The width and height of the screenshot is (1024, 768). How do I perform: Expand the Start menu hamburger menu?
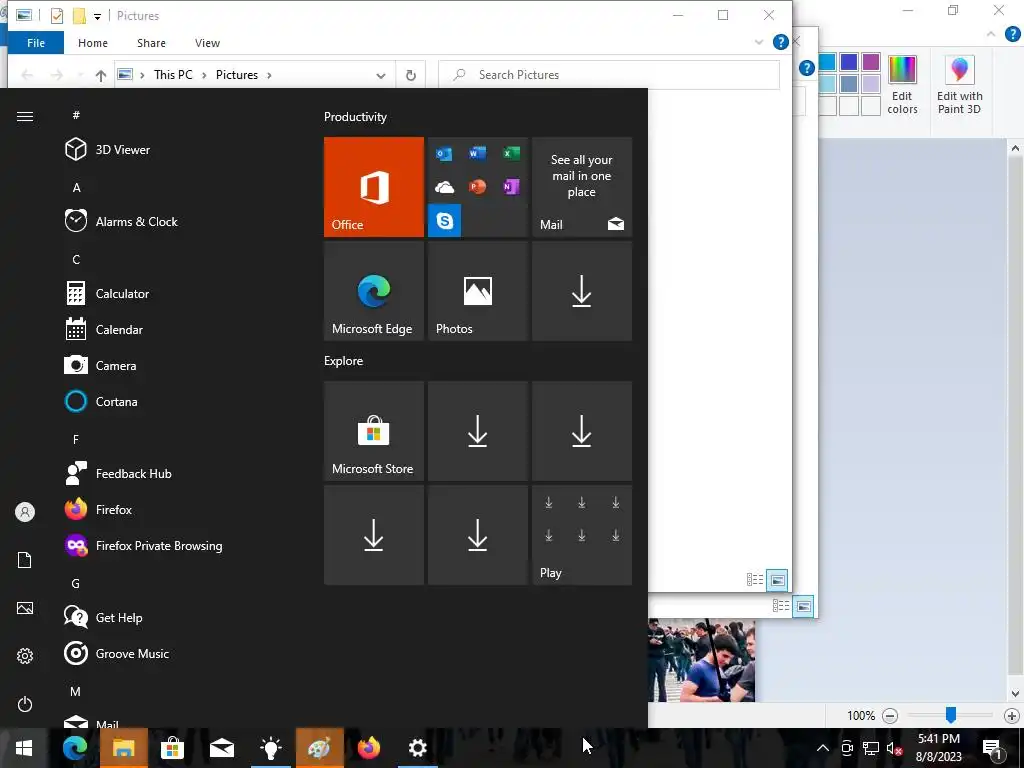coord(25,116)
